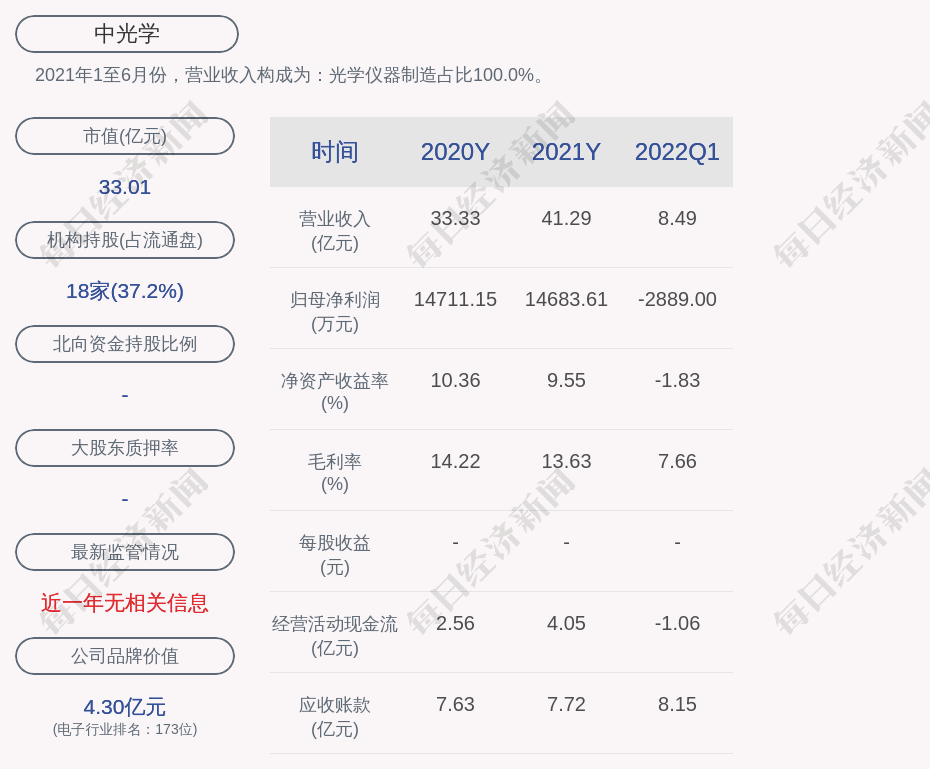This screenshot has height=769, width=930.
Task: Select the 2021Y column header
Action: (x=566, y=152)
